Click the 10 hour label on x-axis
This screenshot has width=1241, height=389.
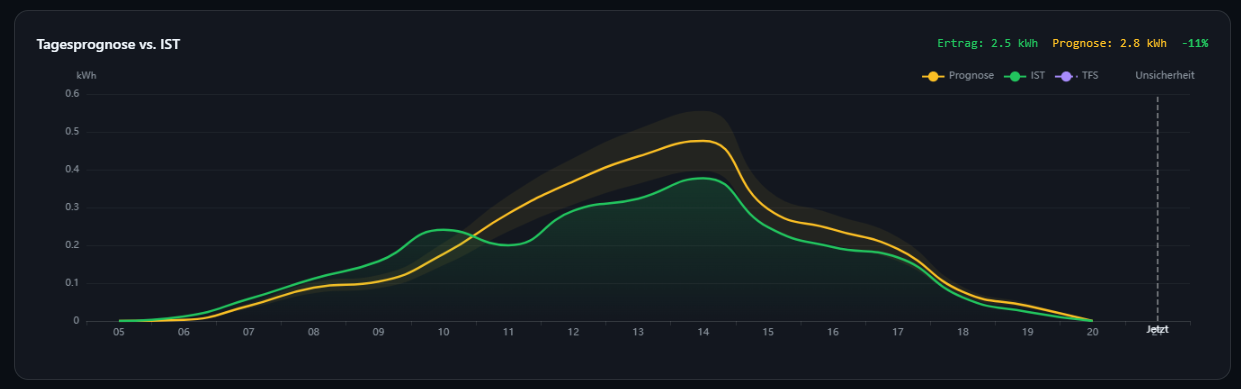coord(443,332)
